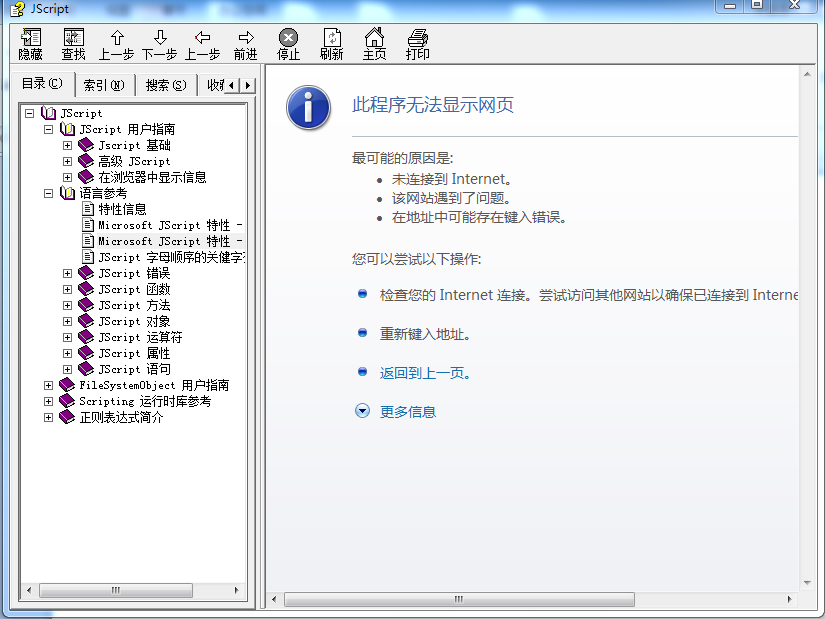Click the 刷新 (Refresh) toolbar button

[x=331, y=44]
